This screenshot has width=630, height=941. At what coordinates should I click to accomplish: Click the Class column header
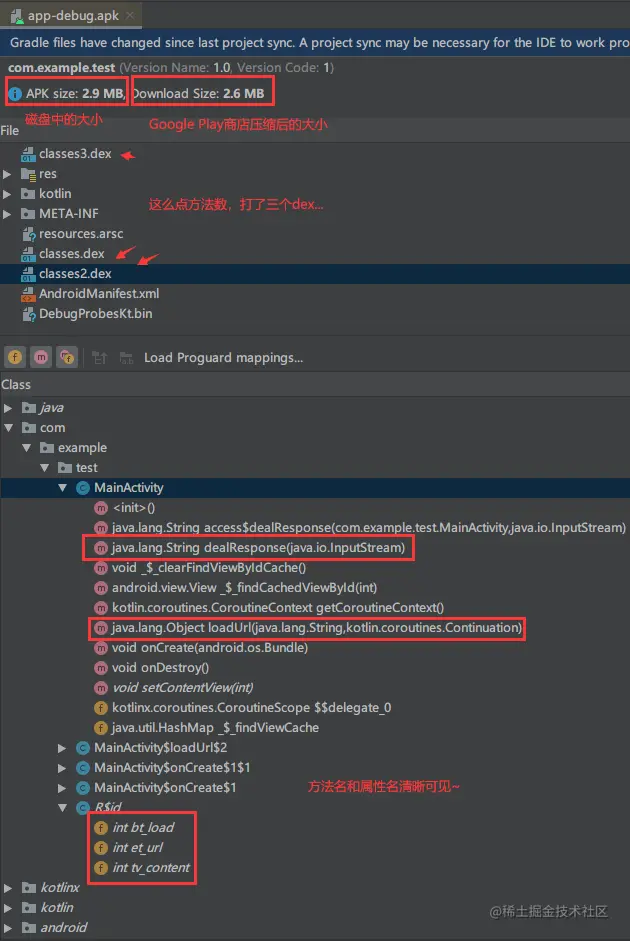coord(16,385)
